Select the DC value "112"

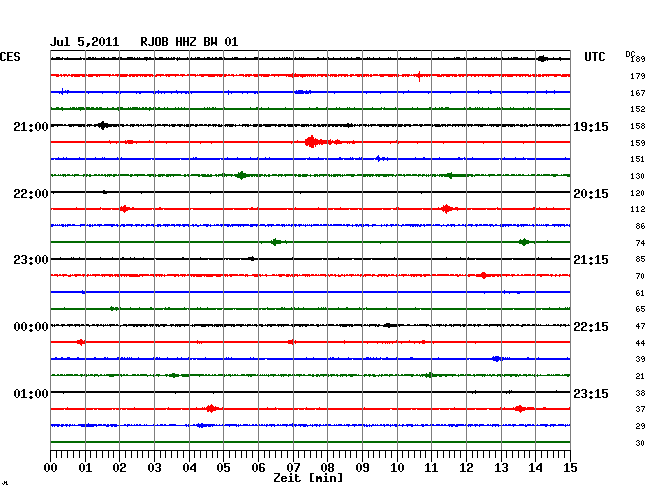click(x=638, y=209)
